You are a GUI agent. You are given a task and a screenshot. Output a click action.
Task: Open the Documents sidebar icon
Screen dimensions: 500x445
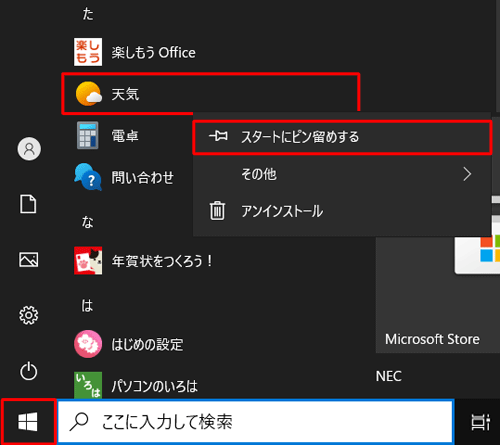pos(28,204)
